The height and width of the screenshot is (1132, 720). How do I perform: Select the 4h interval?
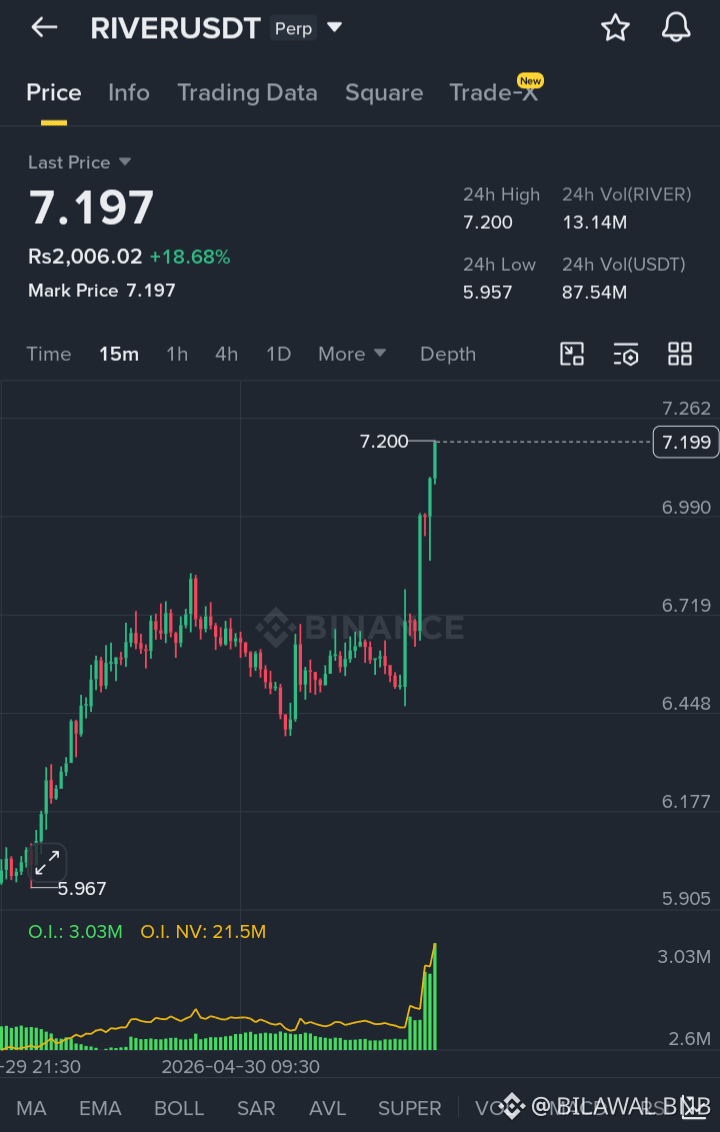pos(226,354)
